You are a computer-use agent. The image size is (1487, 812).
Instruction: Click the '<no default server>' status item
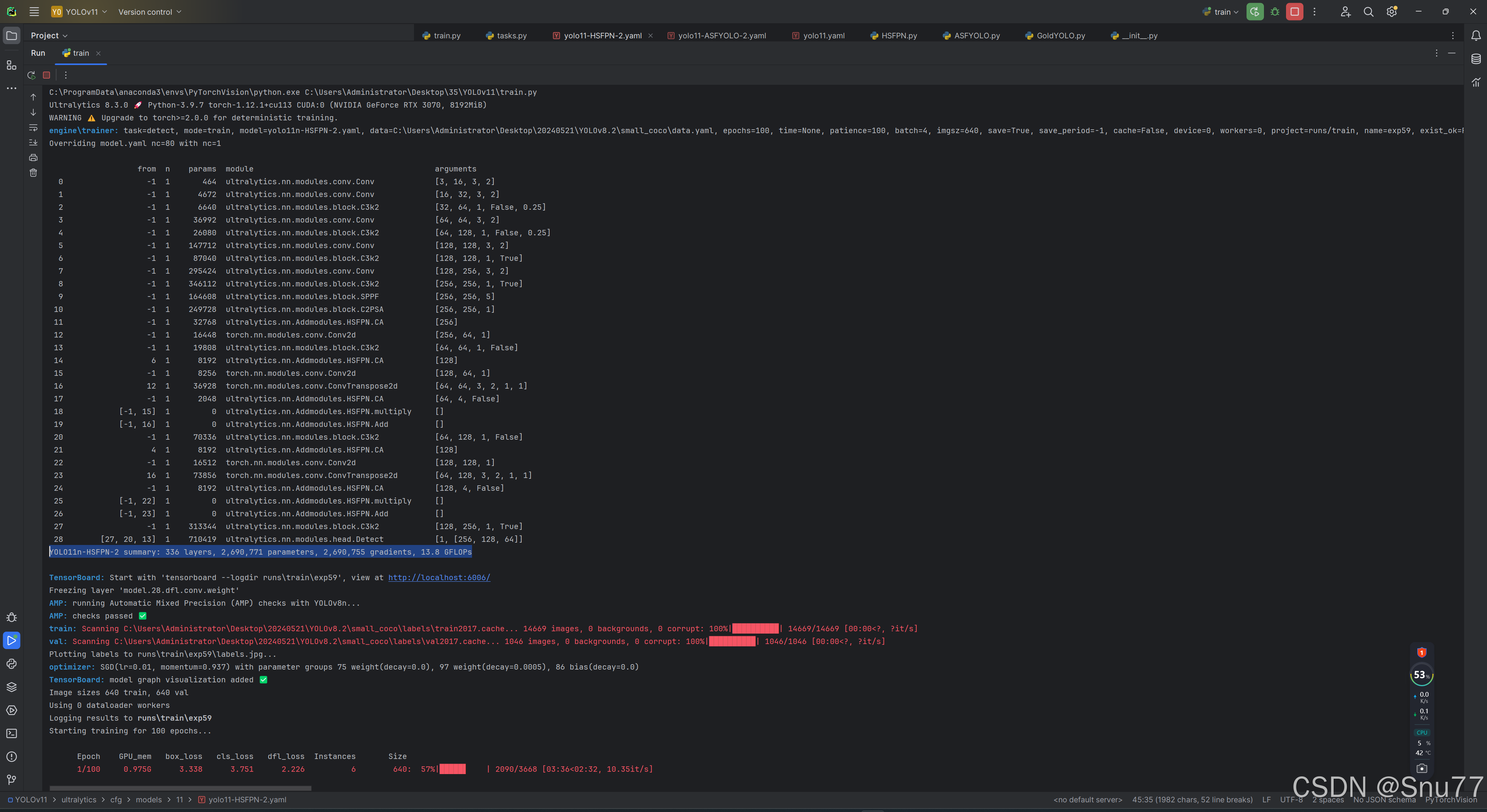1087,799
